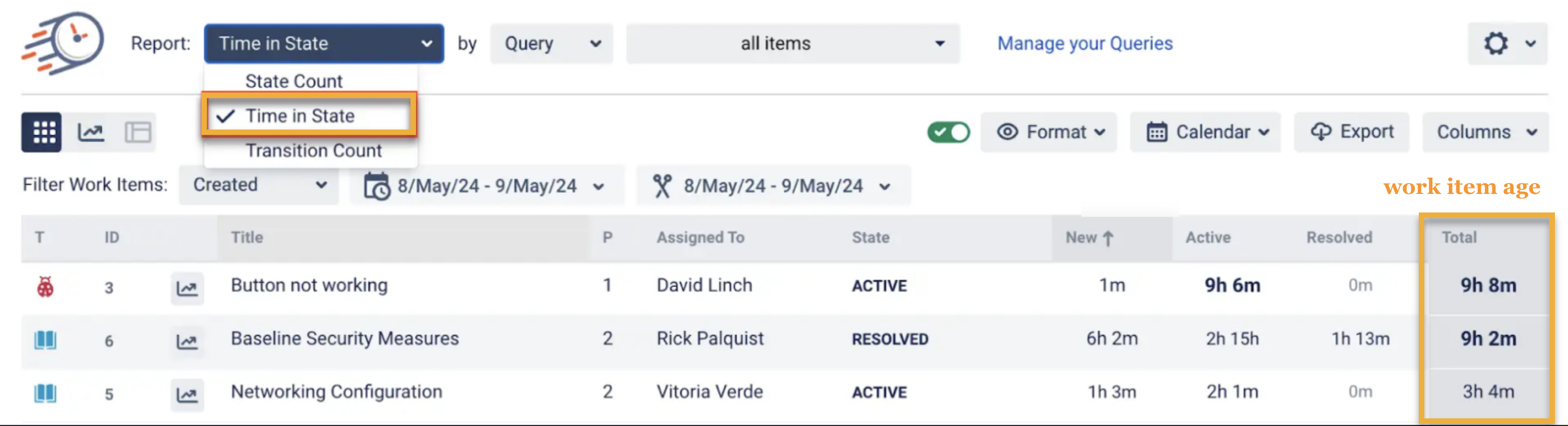The width and height of the screenshot is (1568, 426).
Task: Select State Count from the report menu
Action: point(293,81)
